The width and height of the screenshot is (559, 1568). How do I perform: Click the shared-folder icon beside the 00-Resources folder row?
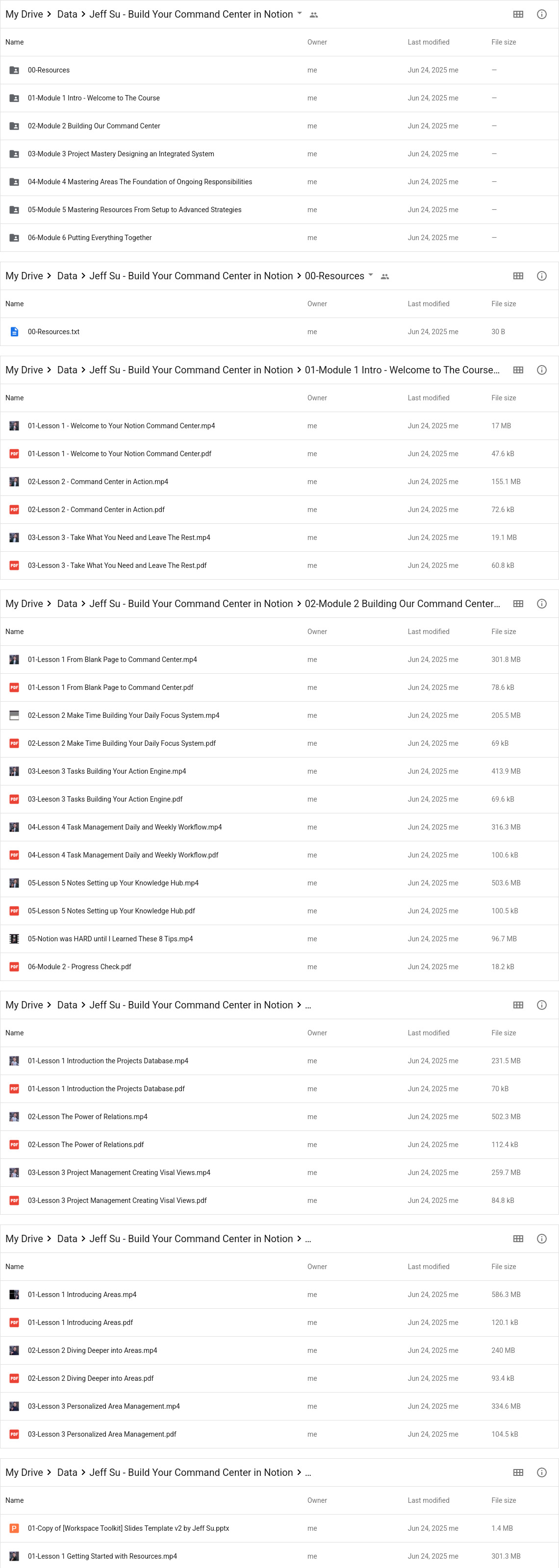coord(14,70)
